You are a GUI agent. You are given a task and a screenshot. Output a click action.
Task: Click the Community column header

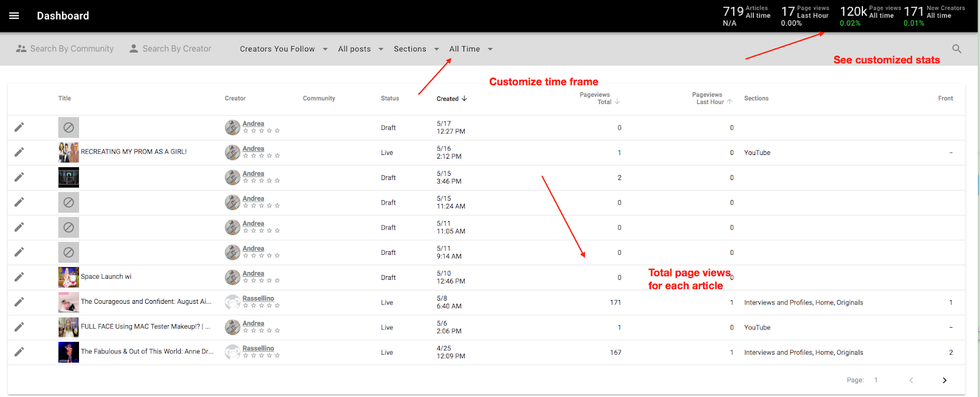point(319,99)
